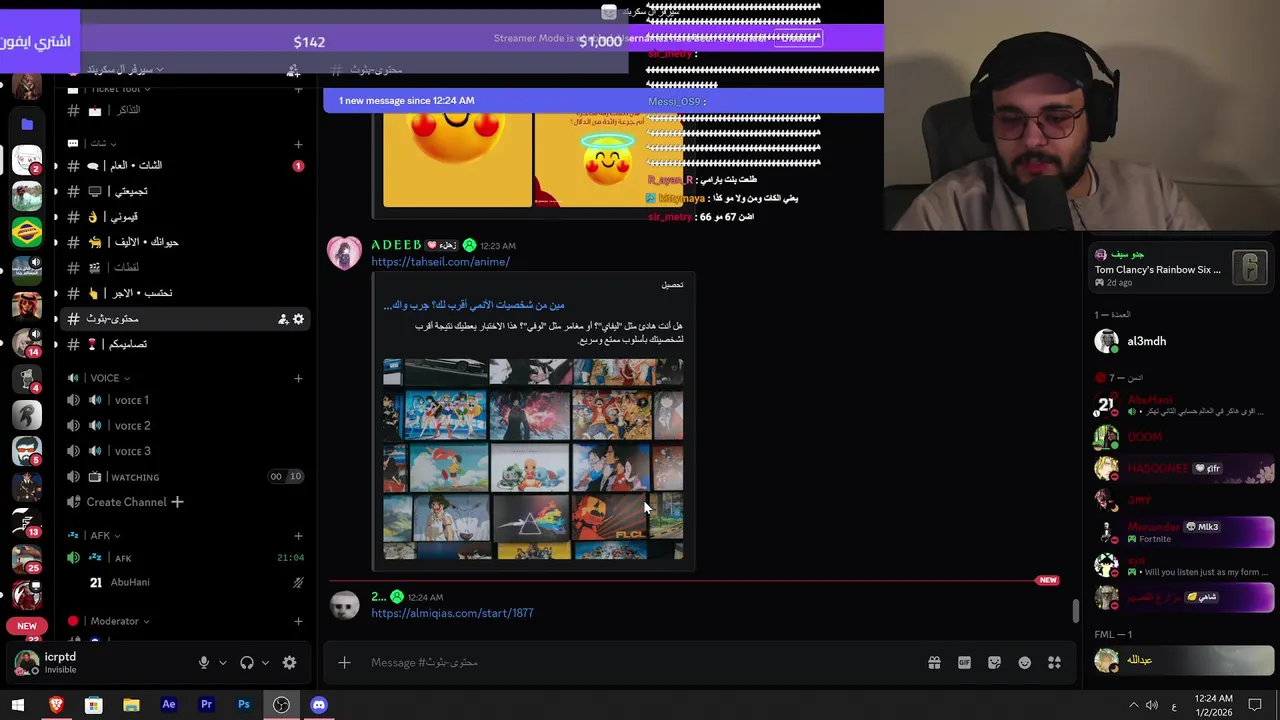Open the server folder icon in sidebar

pos(27,124)
